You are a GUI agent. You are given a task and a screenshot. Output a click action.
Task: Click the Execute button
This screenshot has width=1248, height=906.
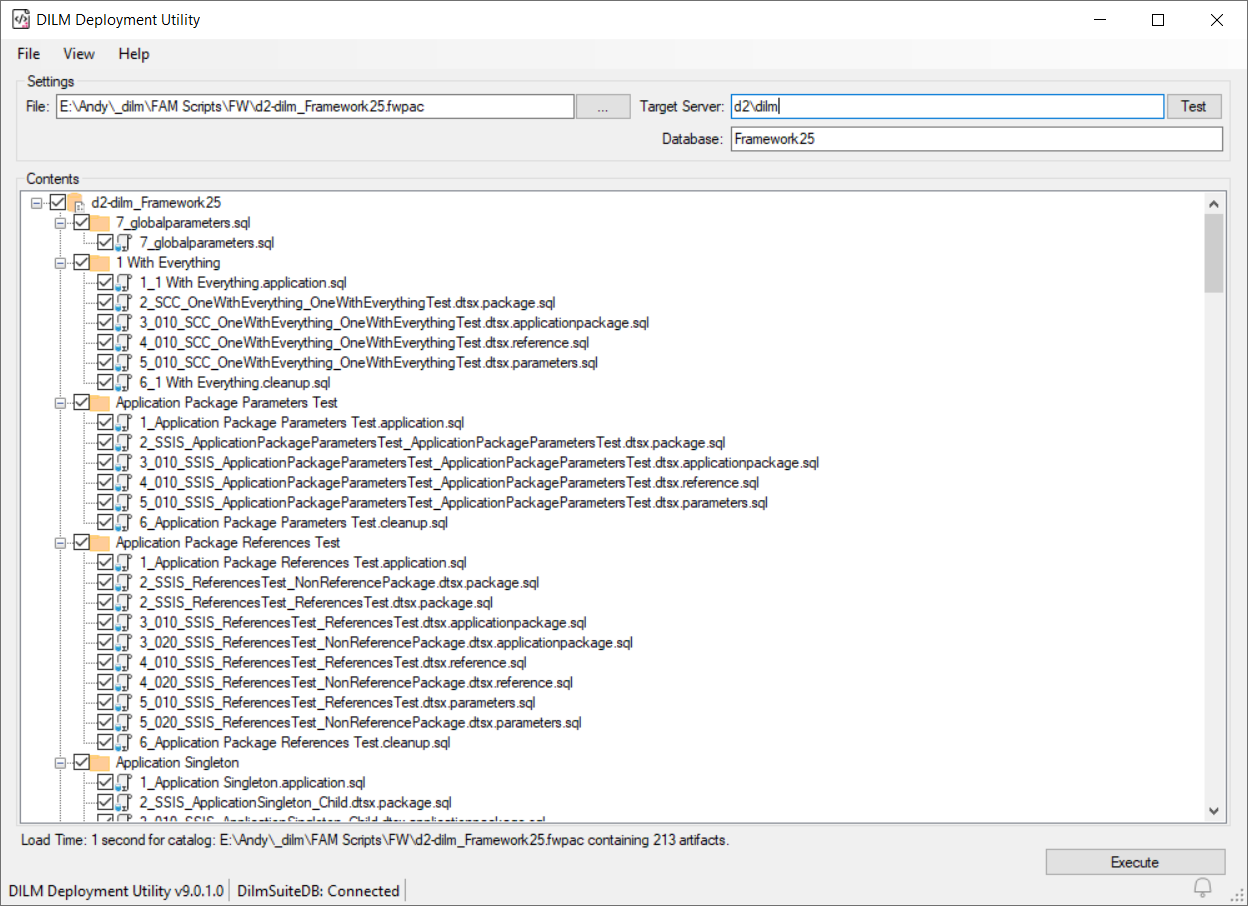(x=1134, y=862)
